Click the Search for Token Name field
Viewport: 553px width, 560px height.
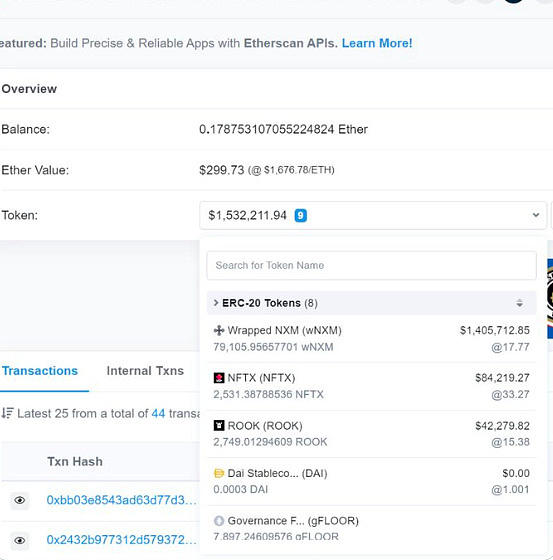372,265
